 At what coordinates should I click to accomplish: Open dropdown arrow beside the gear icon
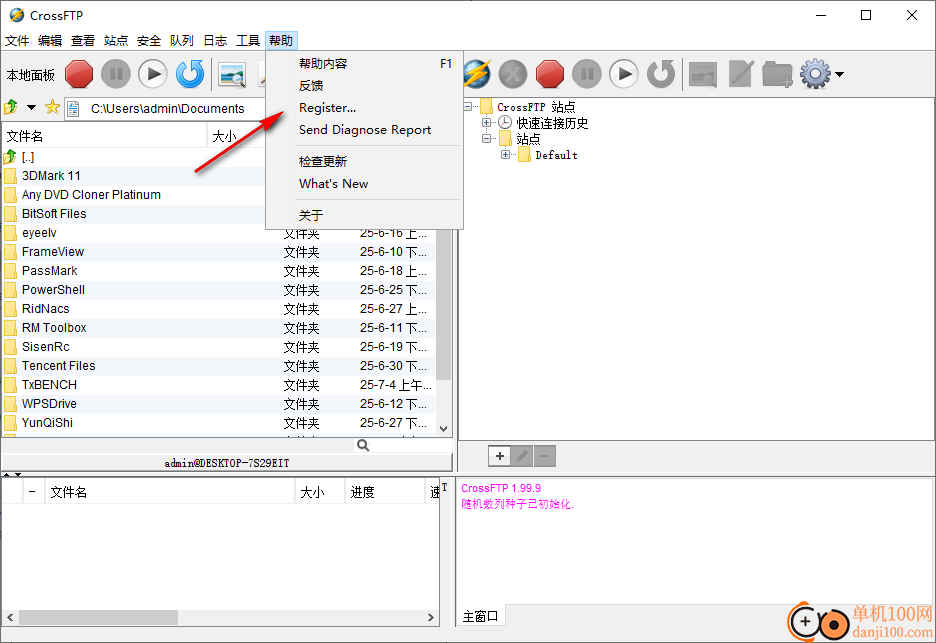pos(839,75)
